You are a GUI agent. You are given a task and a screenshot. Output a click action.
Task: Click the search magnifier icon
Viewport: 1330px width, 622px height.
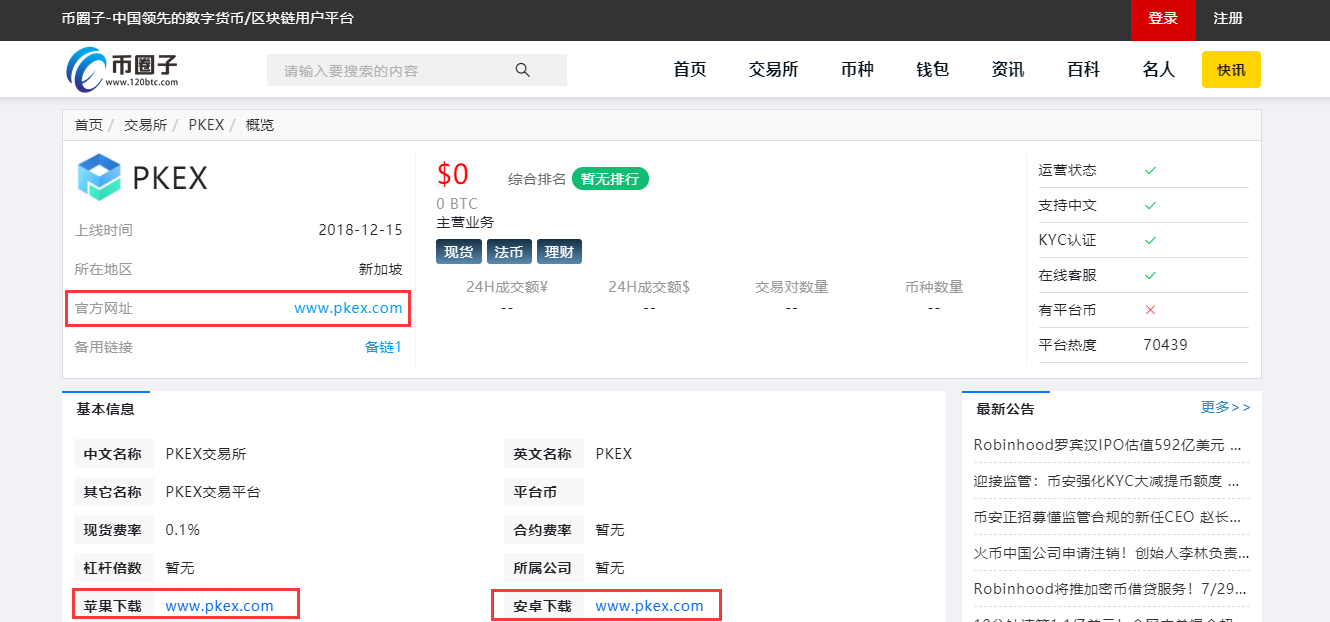point(522,70)
